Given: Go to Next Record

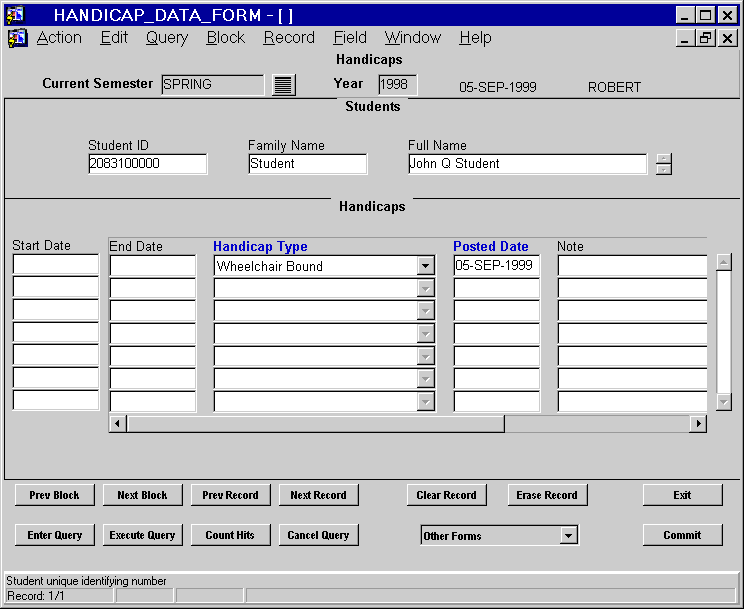Looking at the screenshot, I should pyautogui.click(x=318, y=495).
